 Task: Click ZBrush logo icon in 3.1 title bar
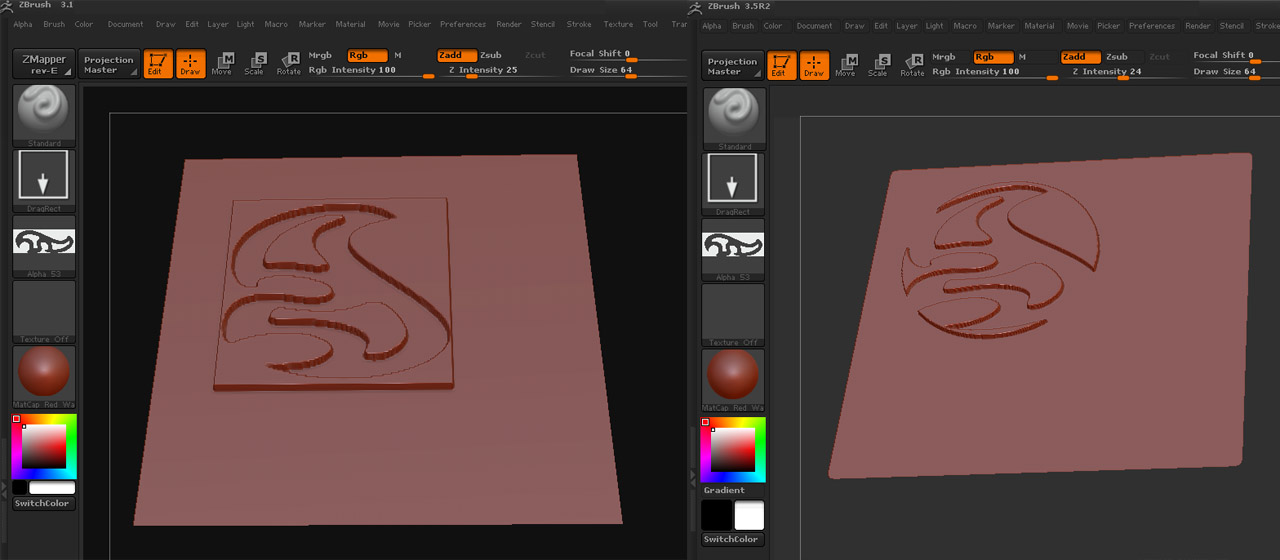(x=5, y=5)
